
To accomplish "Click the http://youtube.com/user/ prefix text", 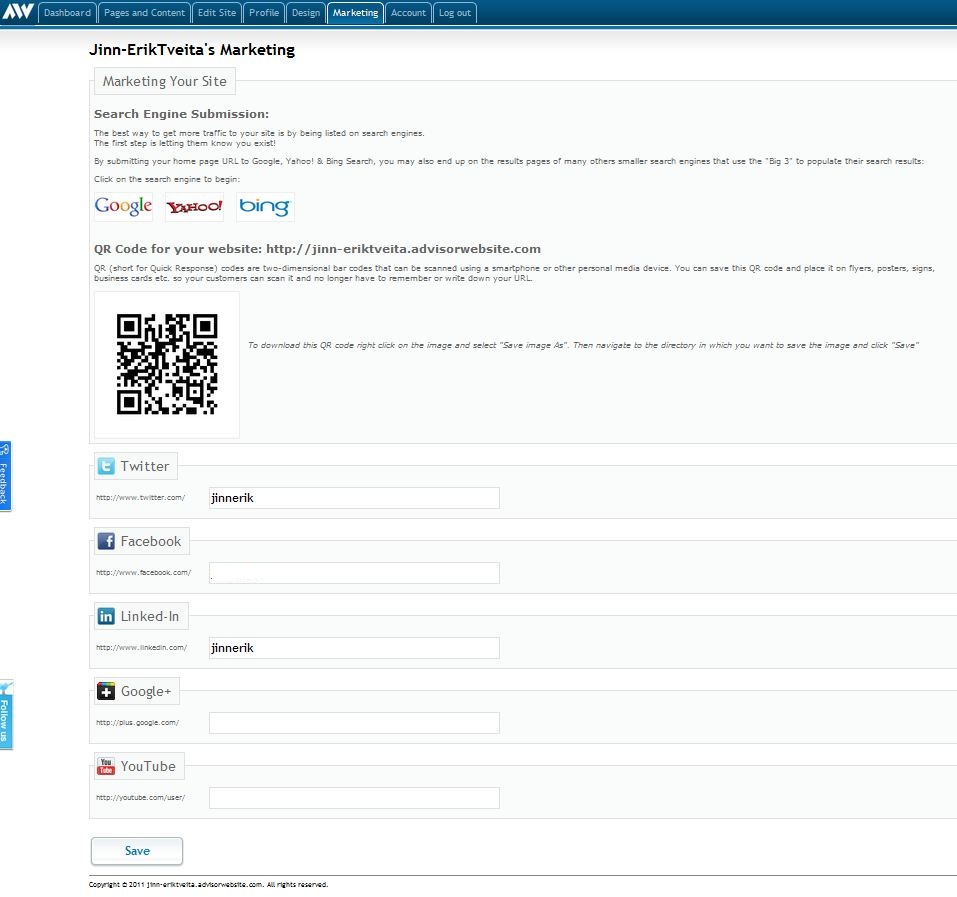I will [140, 798].
